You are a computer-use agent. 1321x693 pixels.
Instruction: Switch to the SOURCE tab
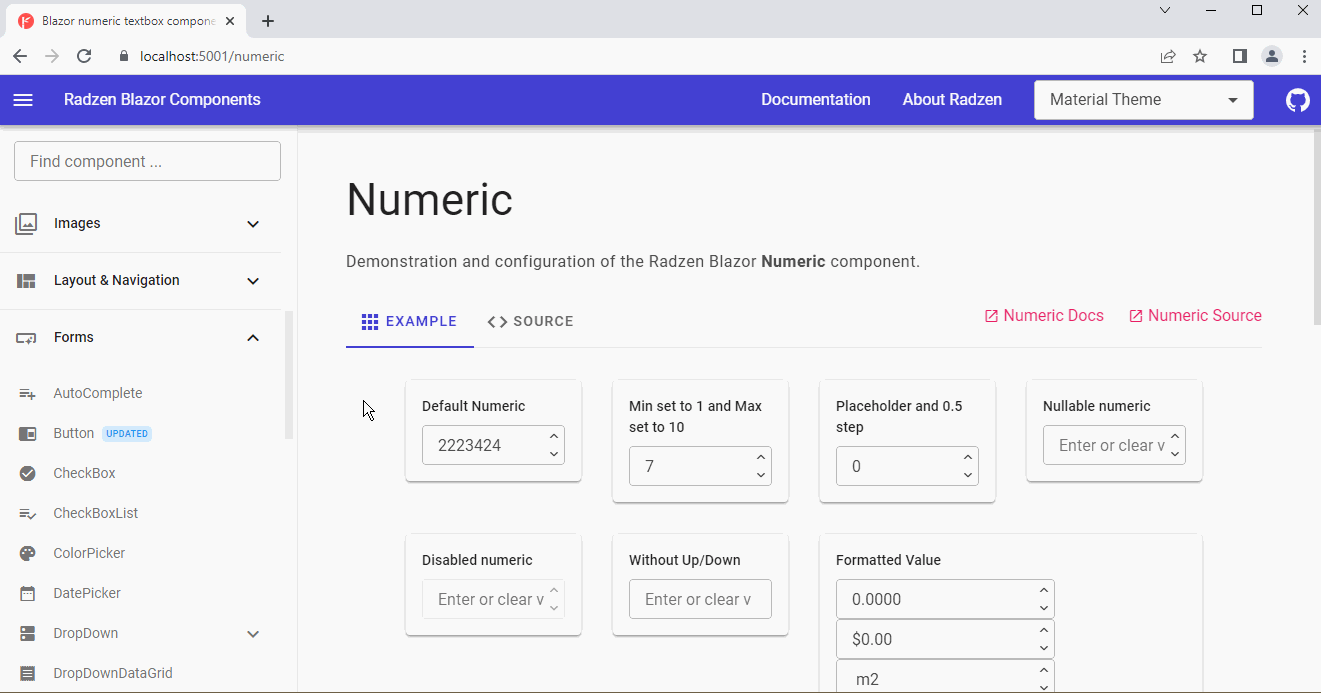click(530, 322)
